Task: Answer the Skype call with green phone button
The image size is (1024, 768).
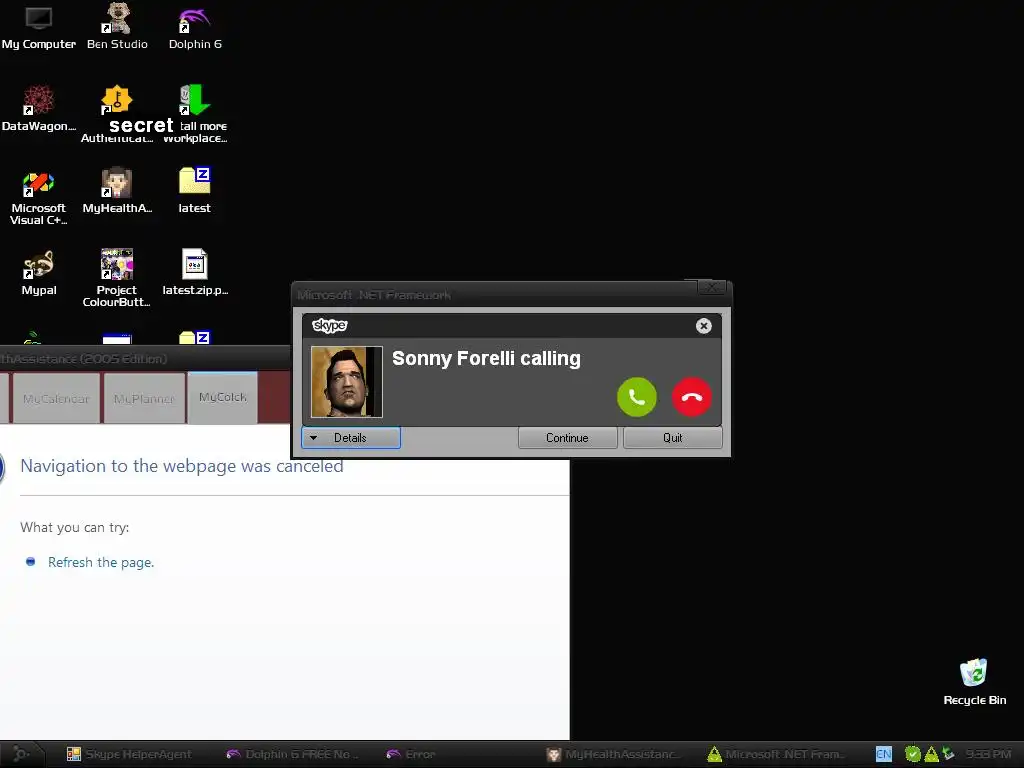Action: point(637,397)
